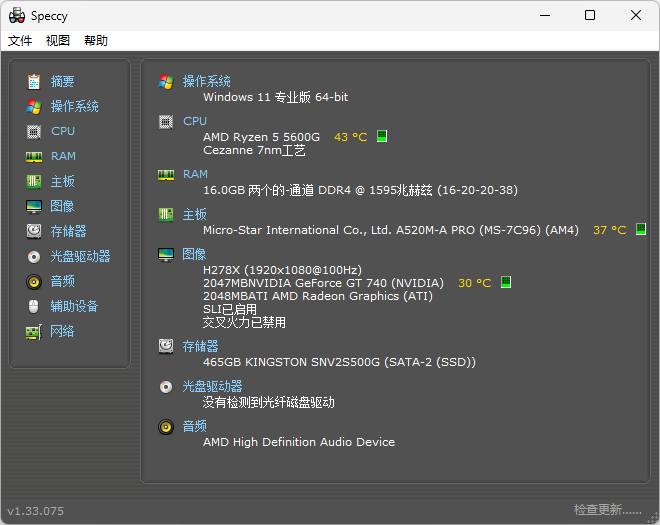660x525 pixels.
Task: Select 光盘驱动器 label in the sidebar
Action: pos(80,256)
